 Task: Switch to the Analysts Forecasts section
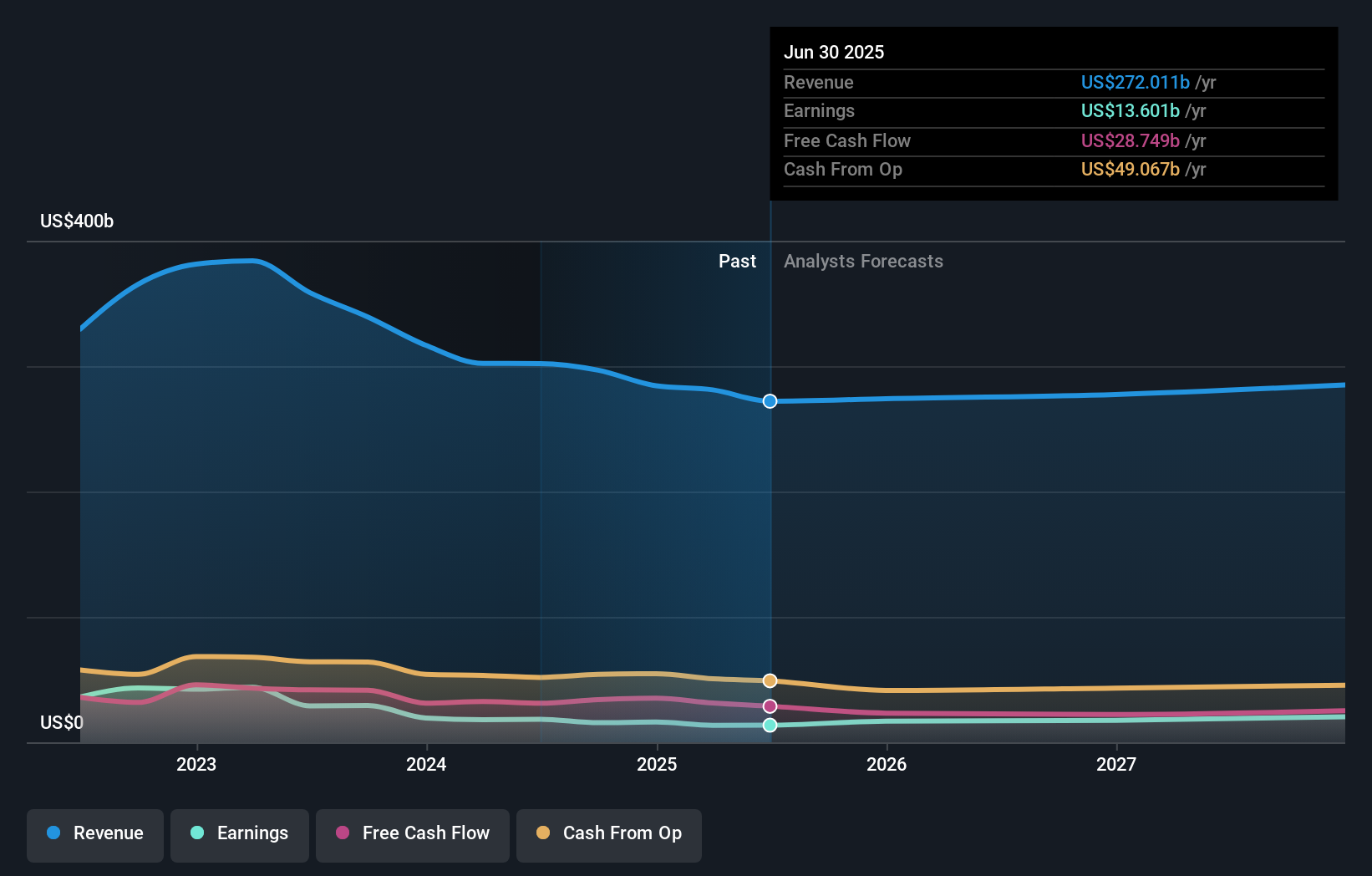coord(863,261)
